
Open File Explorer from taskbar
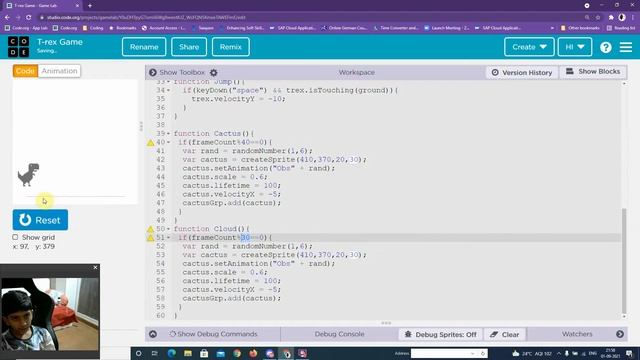pos(188,353)
